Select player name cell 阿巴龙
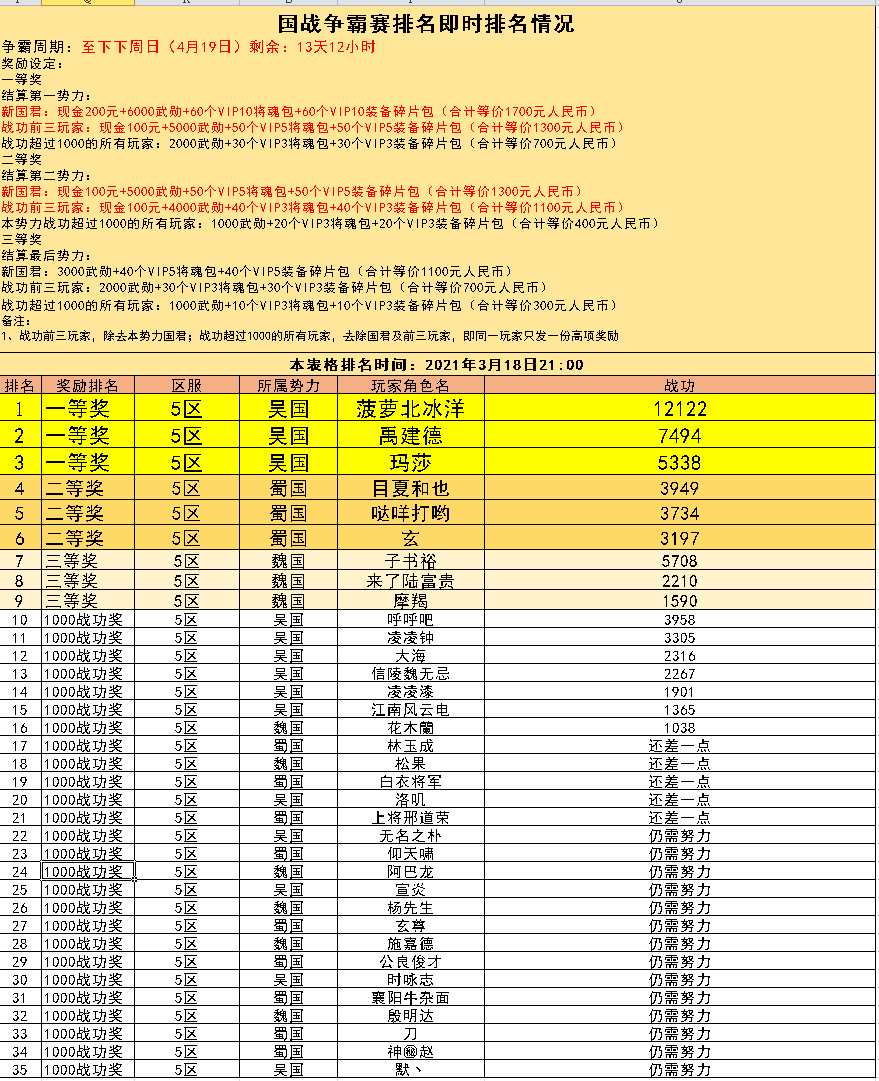 (x=411, y=871)
